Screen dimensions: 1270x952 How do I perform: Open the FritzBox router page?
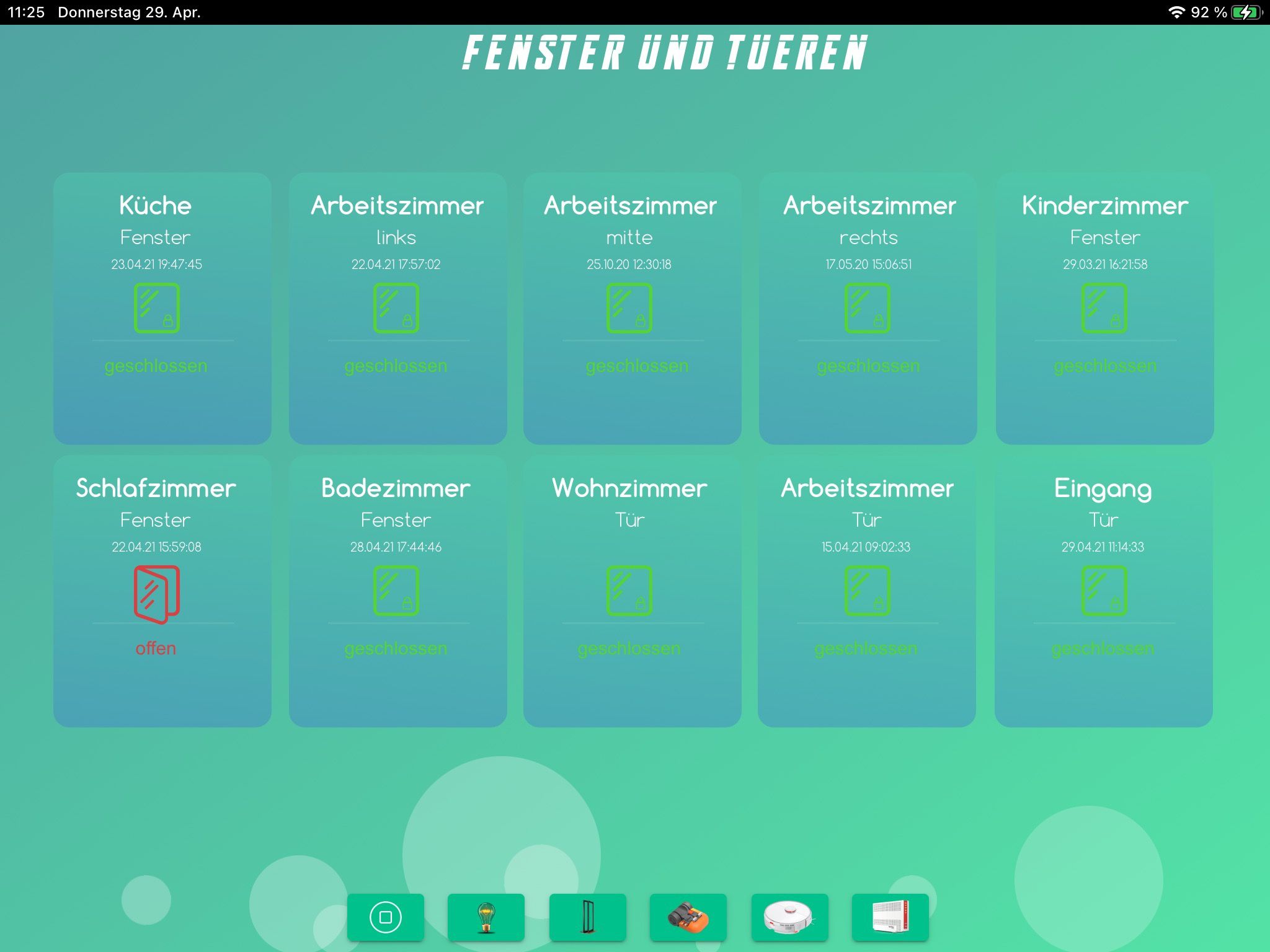(890, 917)
